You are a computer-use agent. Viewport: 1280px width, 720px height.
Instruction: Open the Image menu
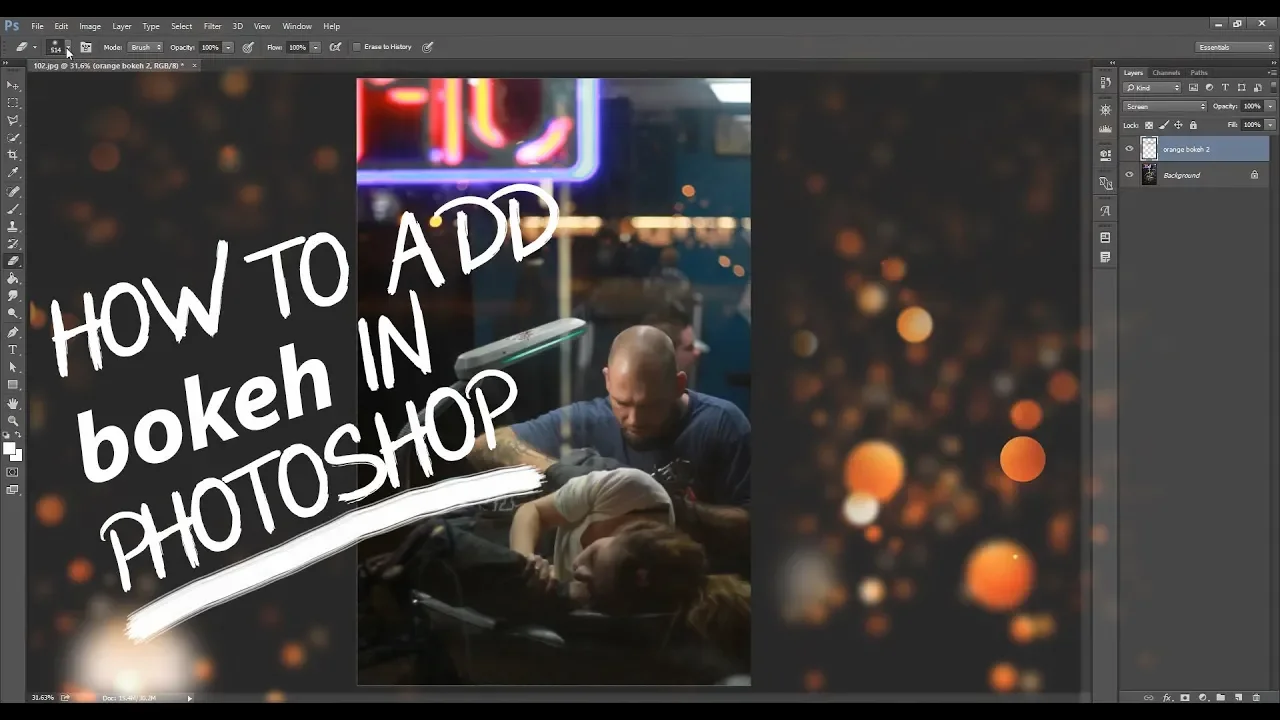point(90,26)
